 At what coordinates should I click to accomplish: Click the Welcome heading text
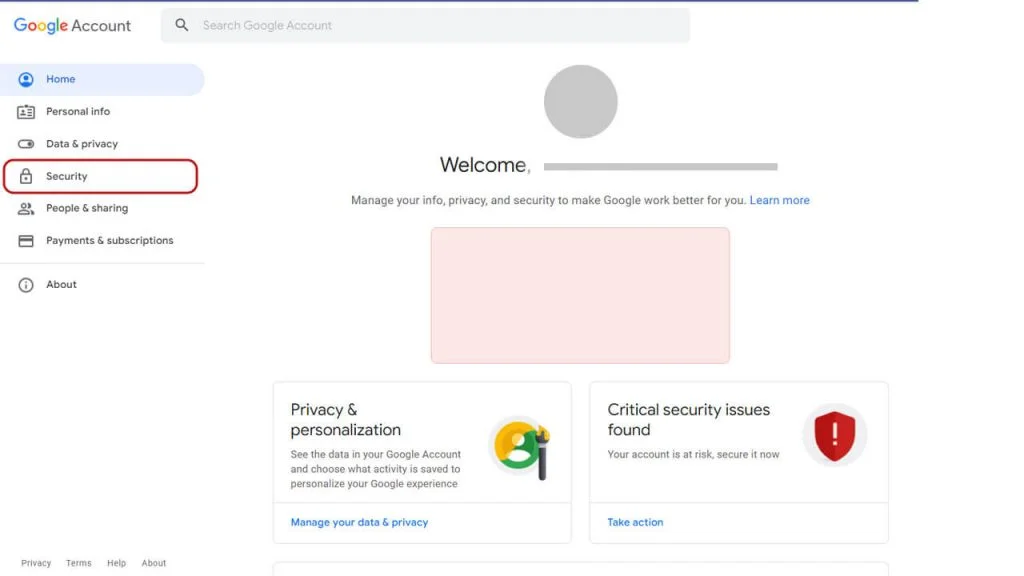coord(485,165)
